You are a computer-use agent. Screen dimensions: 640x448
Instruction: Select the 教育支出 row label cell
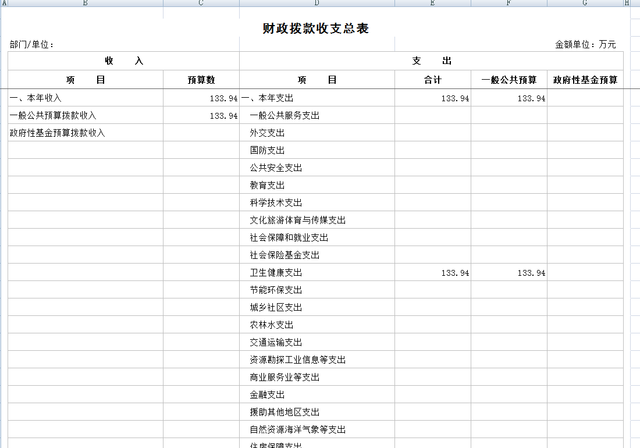[268, 185]
